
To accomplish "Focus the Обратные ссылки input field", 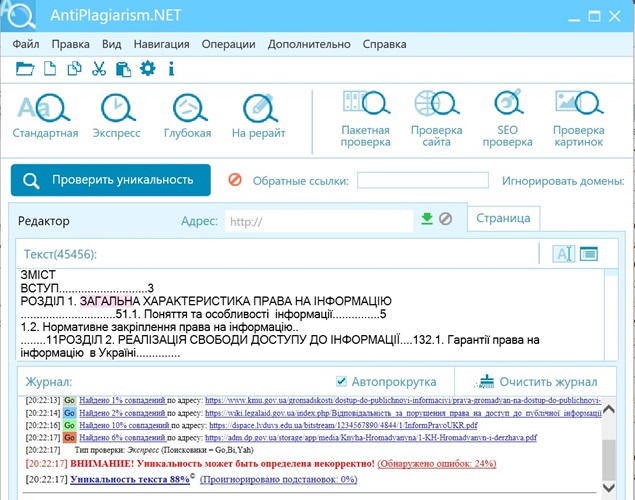I will [x=423, y=180].
